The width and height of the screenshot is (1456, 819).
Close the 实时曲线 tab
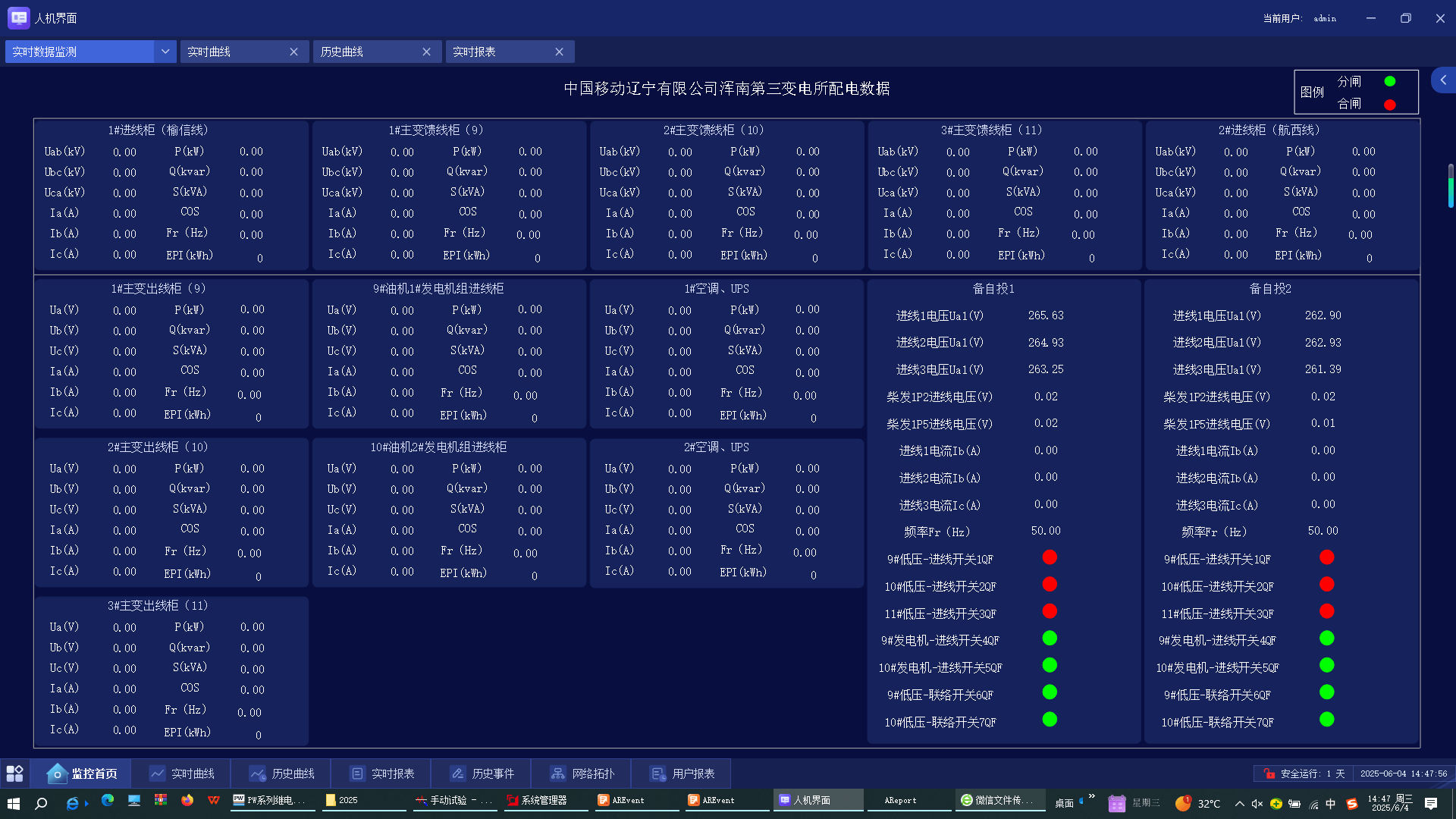tap(293, 52)
